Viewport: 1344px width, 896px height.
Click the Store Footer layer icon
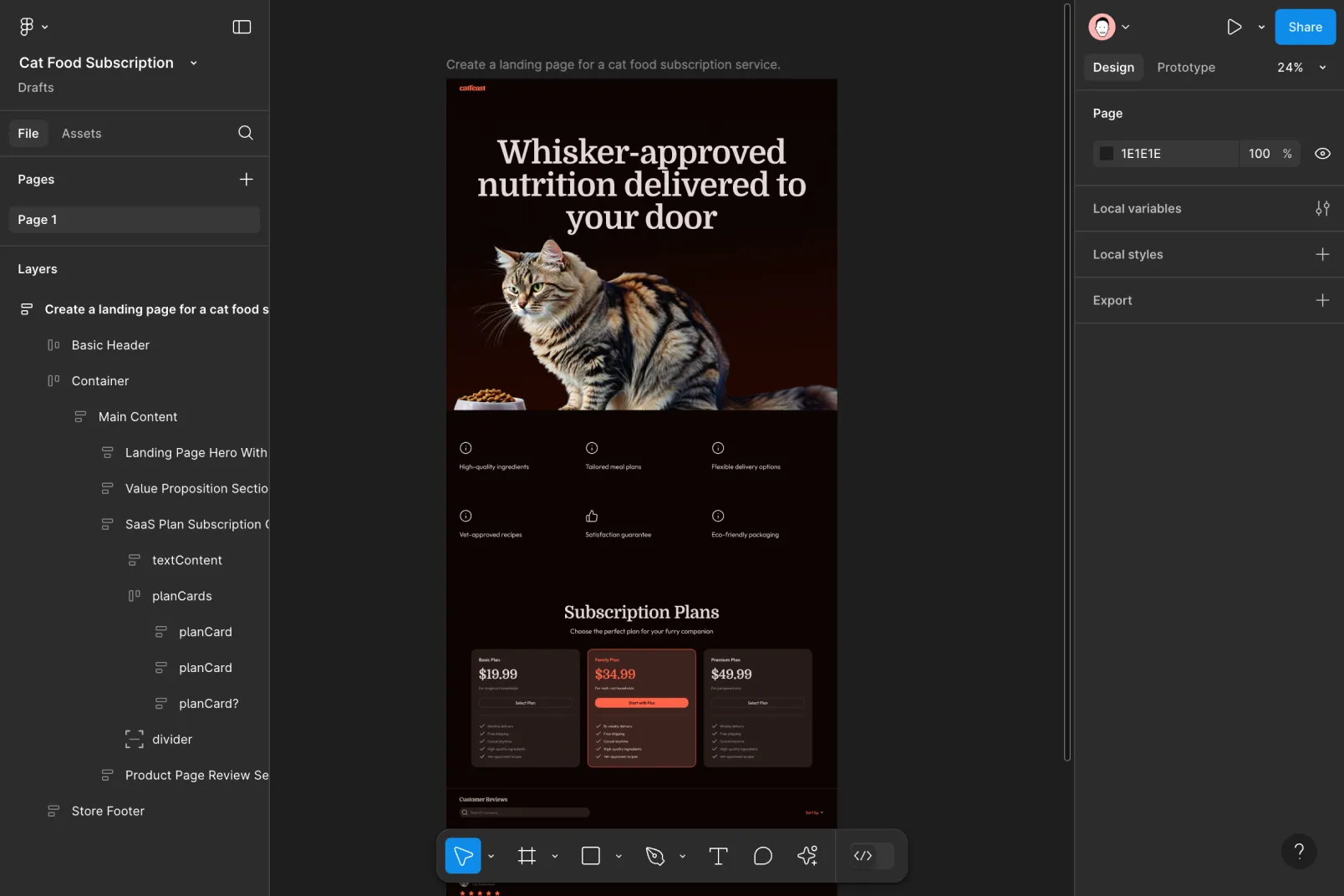tap(53, 812)
